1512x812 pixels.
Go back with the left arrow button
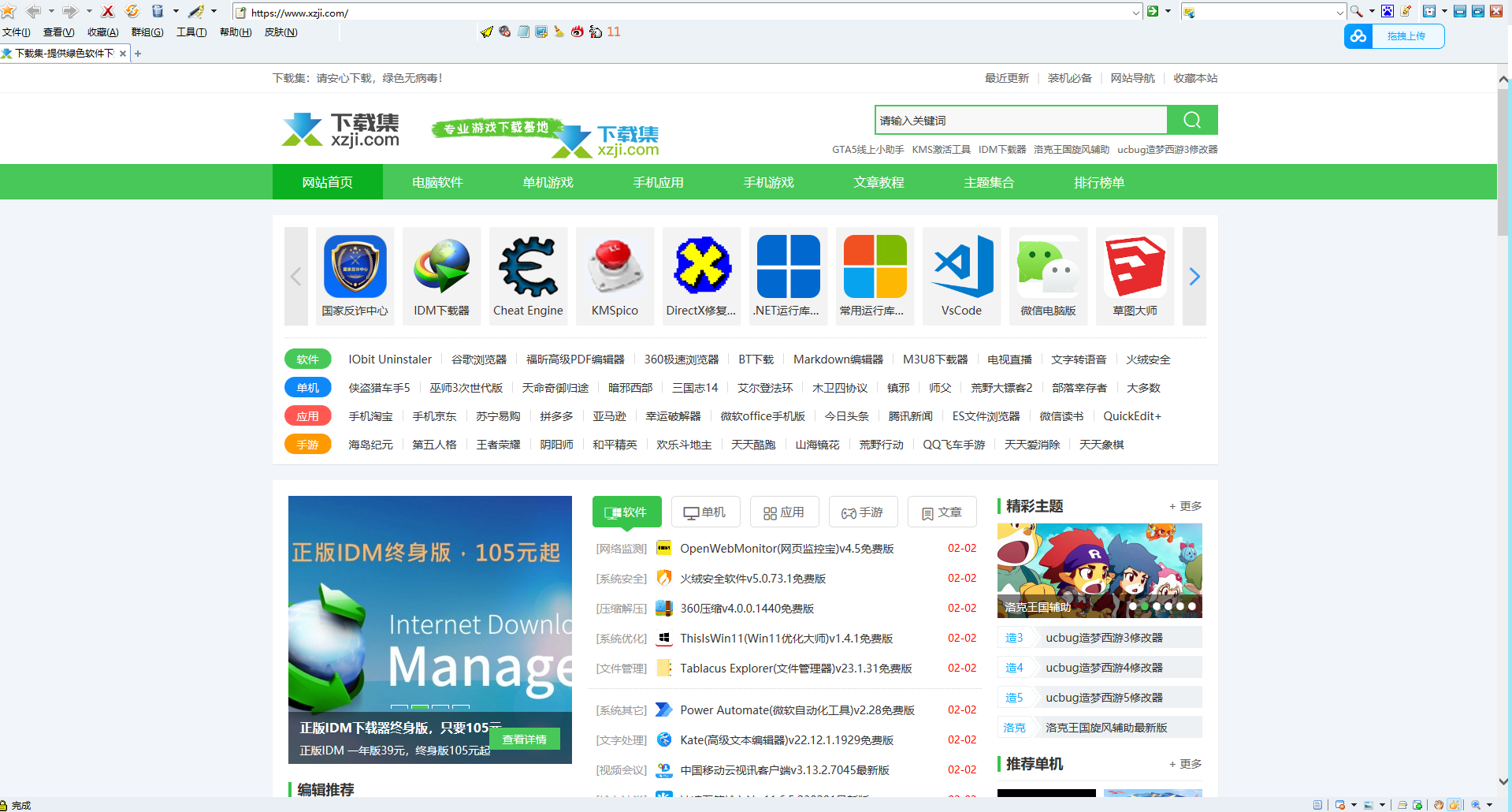(33, 11)
